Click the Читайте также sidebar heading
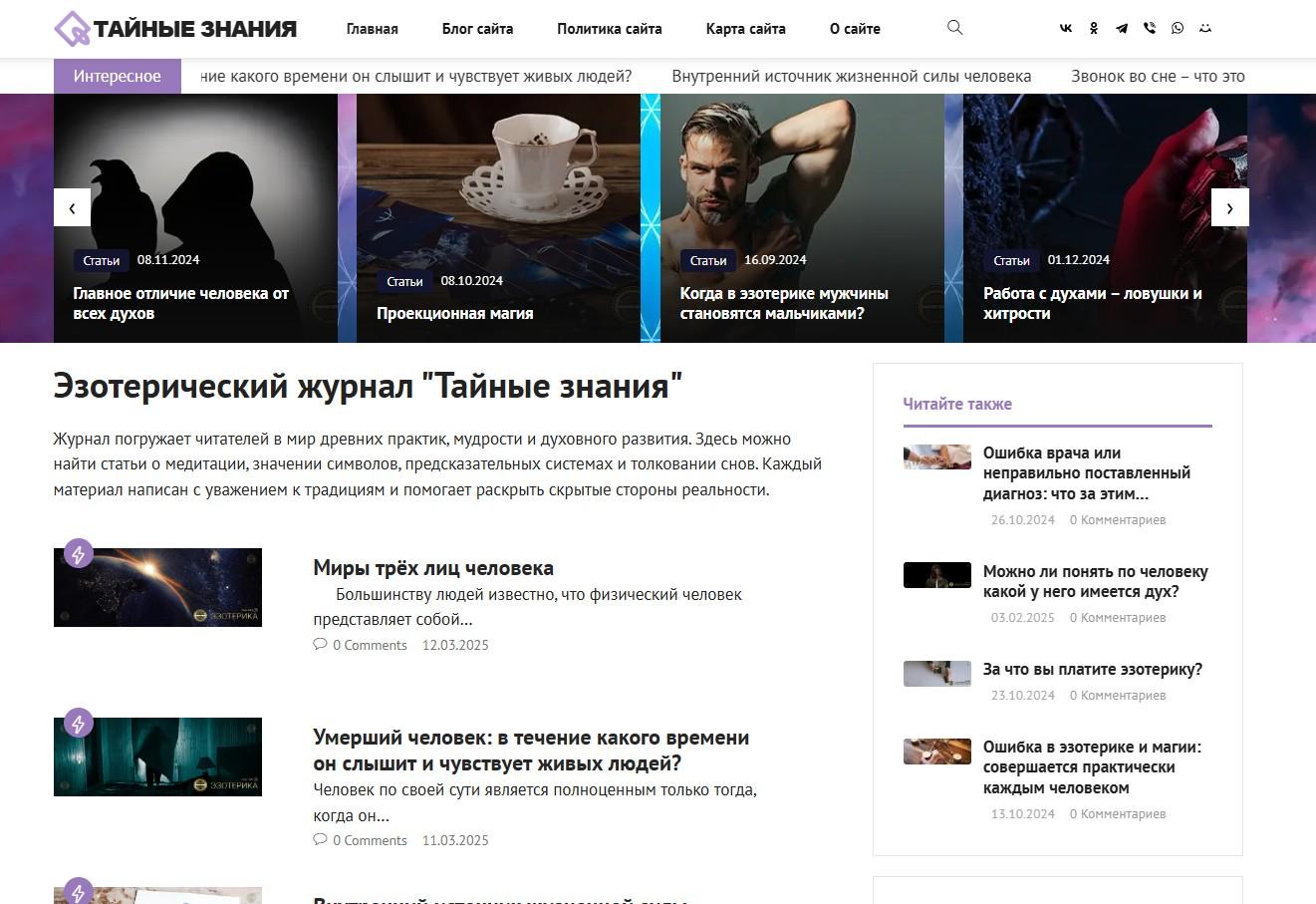This screenshot has width=1316, height=904. pos(957,404)
